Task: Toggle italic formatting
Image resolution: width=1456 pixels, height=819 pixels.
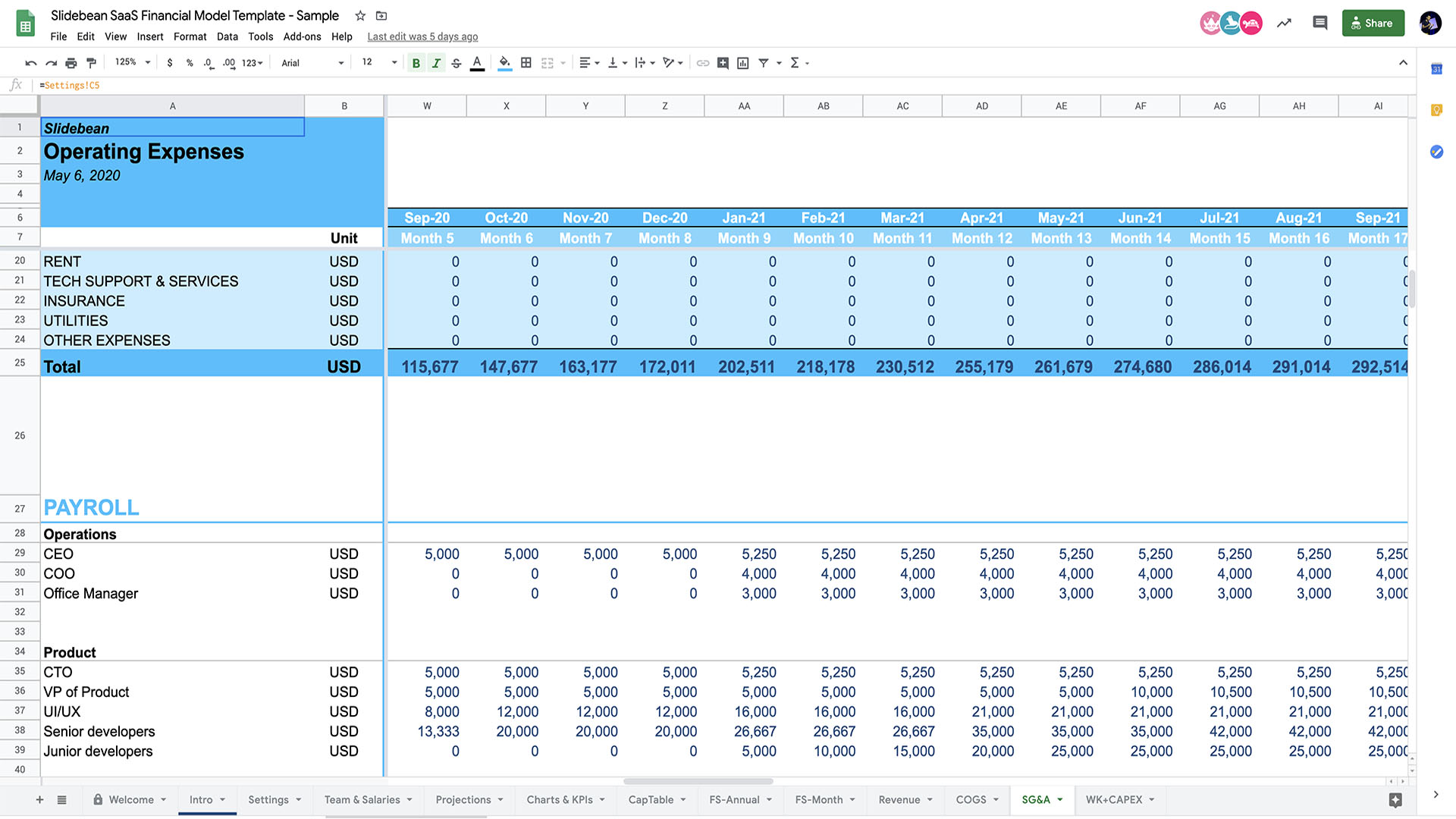Action: [x=436, y=63]
